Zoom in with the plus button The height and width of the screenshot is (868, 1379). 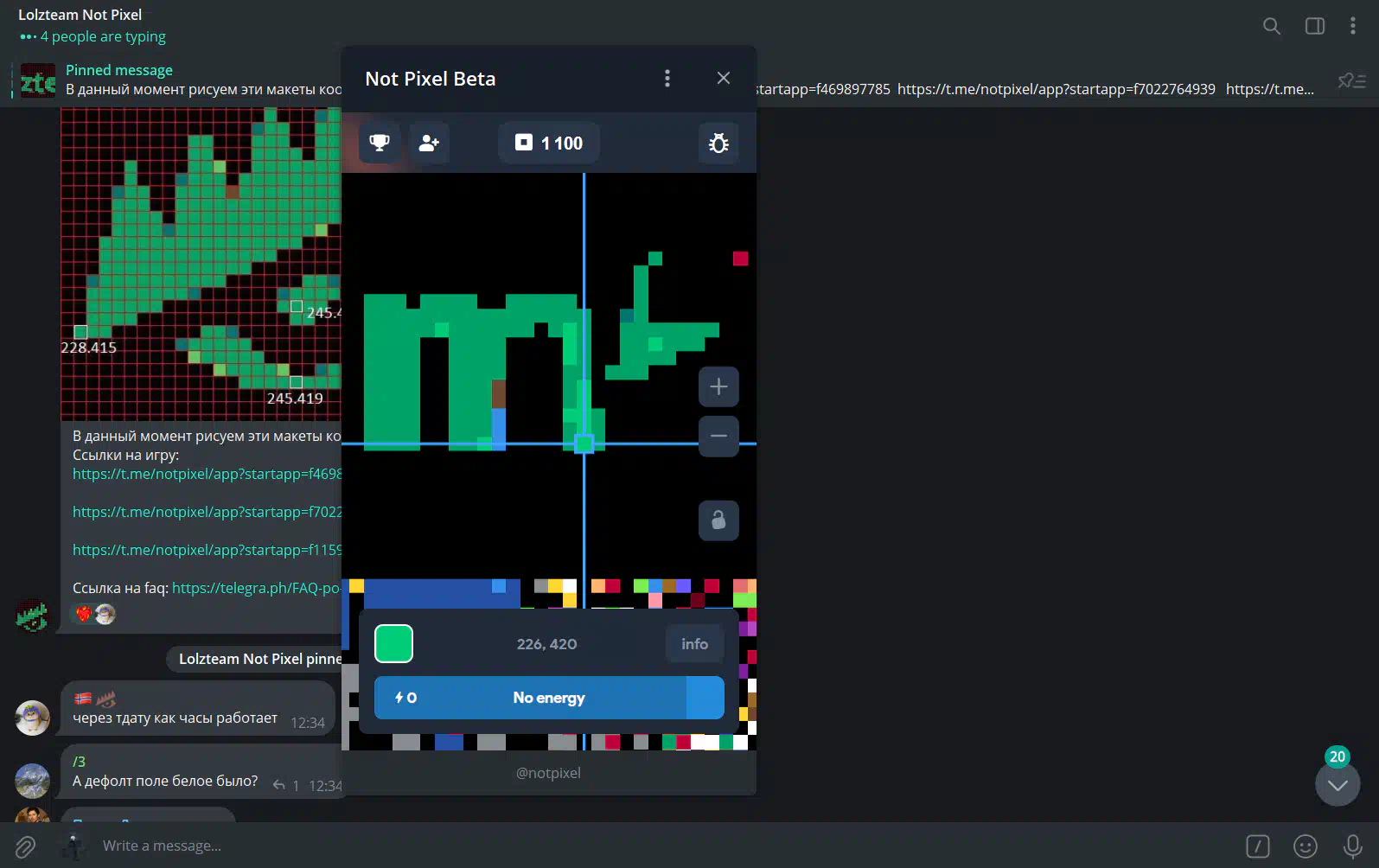[718, 386]
